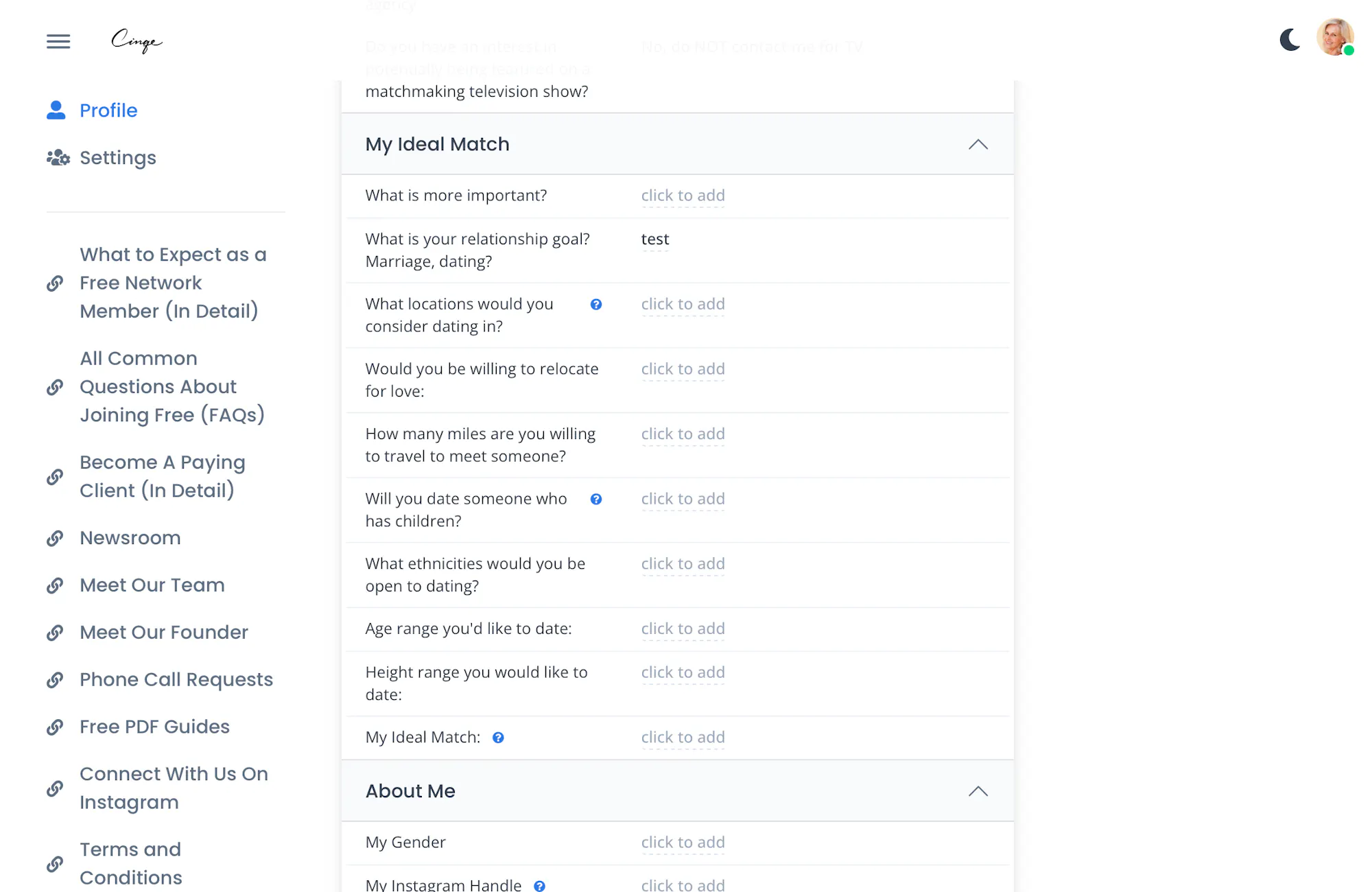
Task: Toggle dark mode moon icon
Action: [1290, 40]
